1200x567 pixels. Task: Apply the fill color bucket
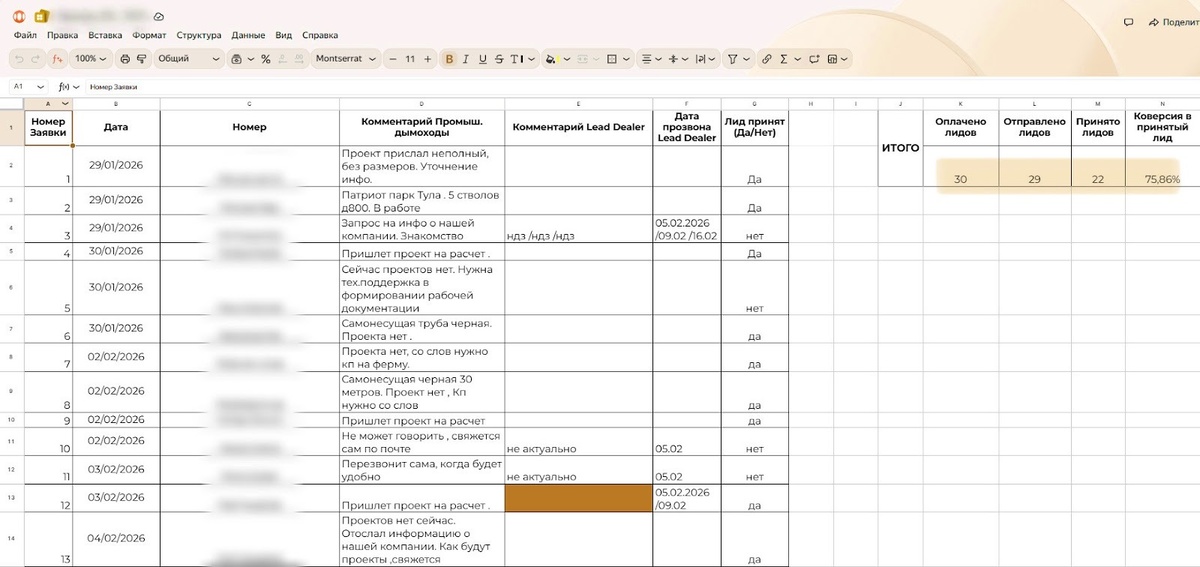point(551,59)
